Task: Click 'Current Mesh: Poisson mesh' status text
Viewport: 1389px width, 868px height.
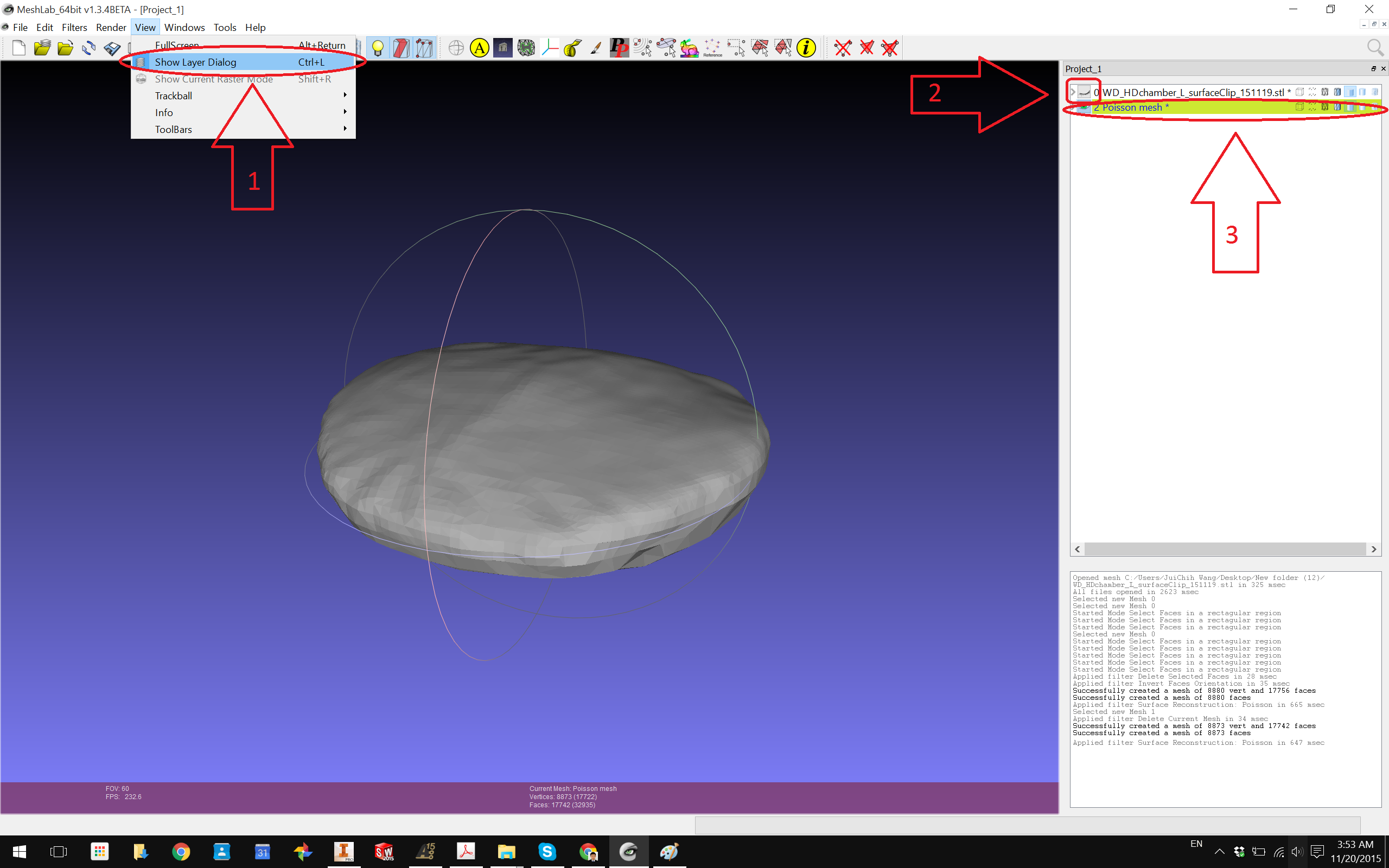Action: click(573, 789)
